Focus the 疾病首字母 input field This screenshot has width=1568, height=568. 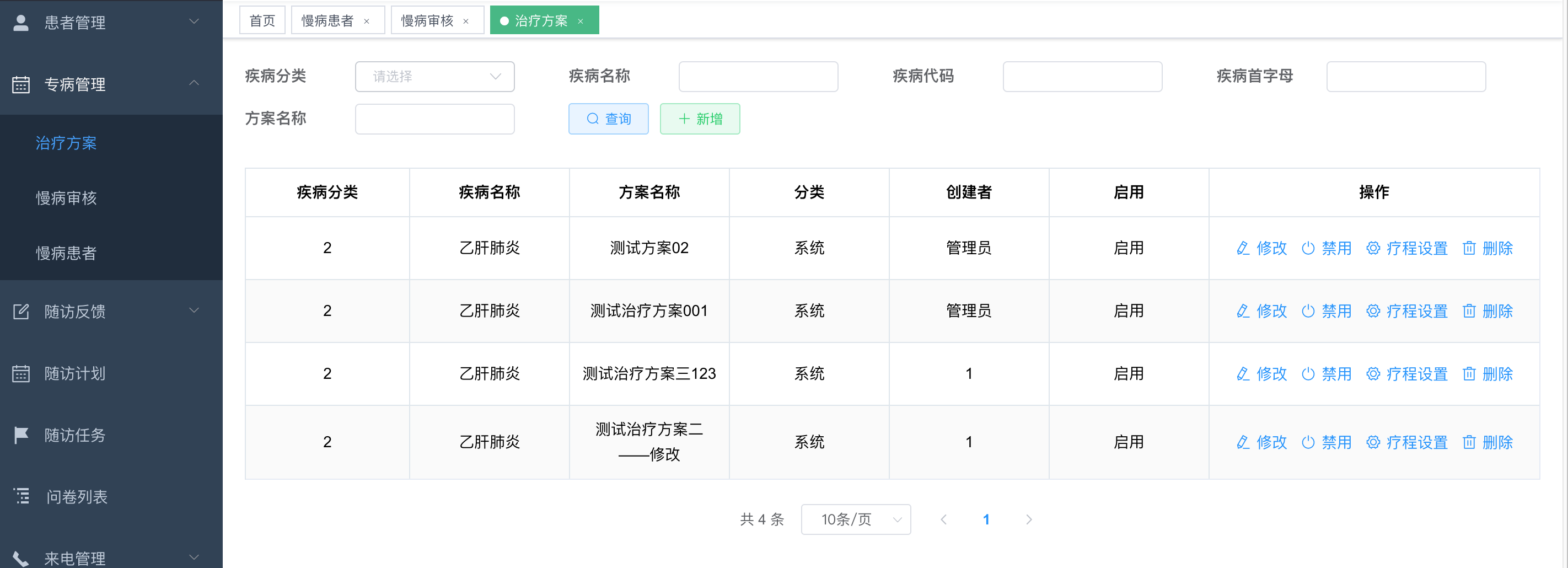[x=1406, y=77]
